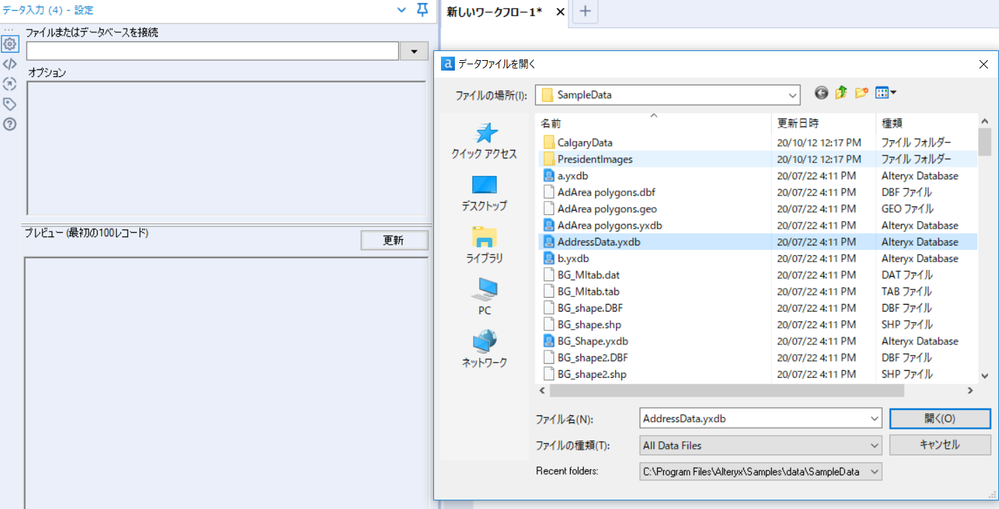The height and width of the screenshot is (509, 999).
Task: Pin the Data Input configuration panel
Action: 422,10
